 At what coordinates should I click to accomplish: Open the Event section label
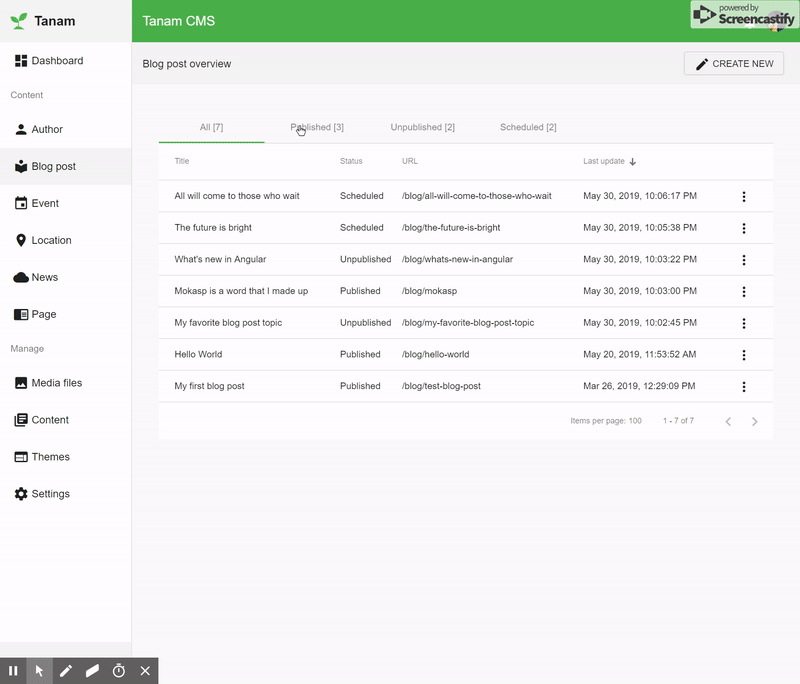[x=45, y=203]
